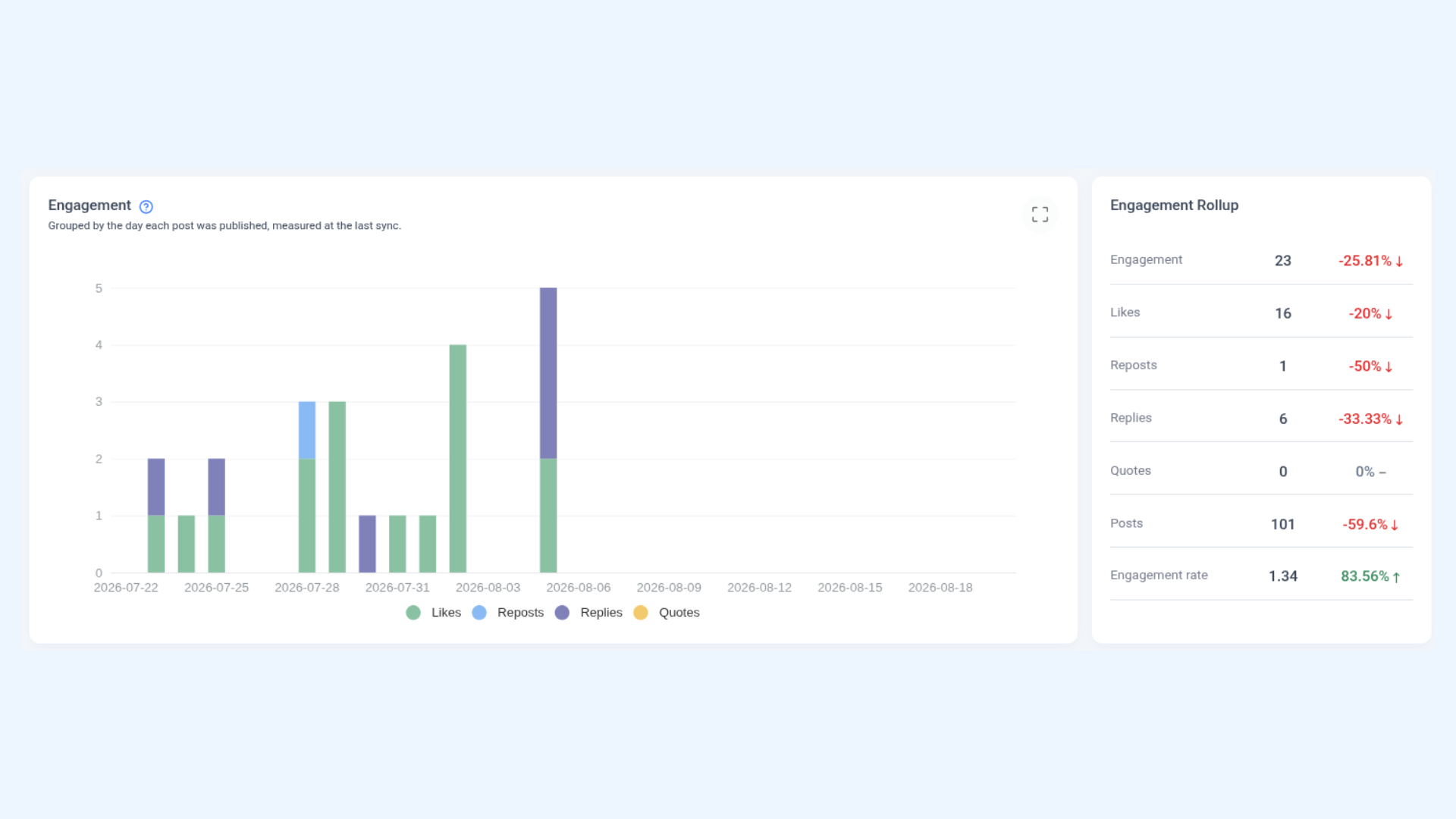
Task: Click the Engagement rate row label
Action: [1159, 576]
